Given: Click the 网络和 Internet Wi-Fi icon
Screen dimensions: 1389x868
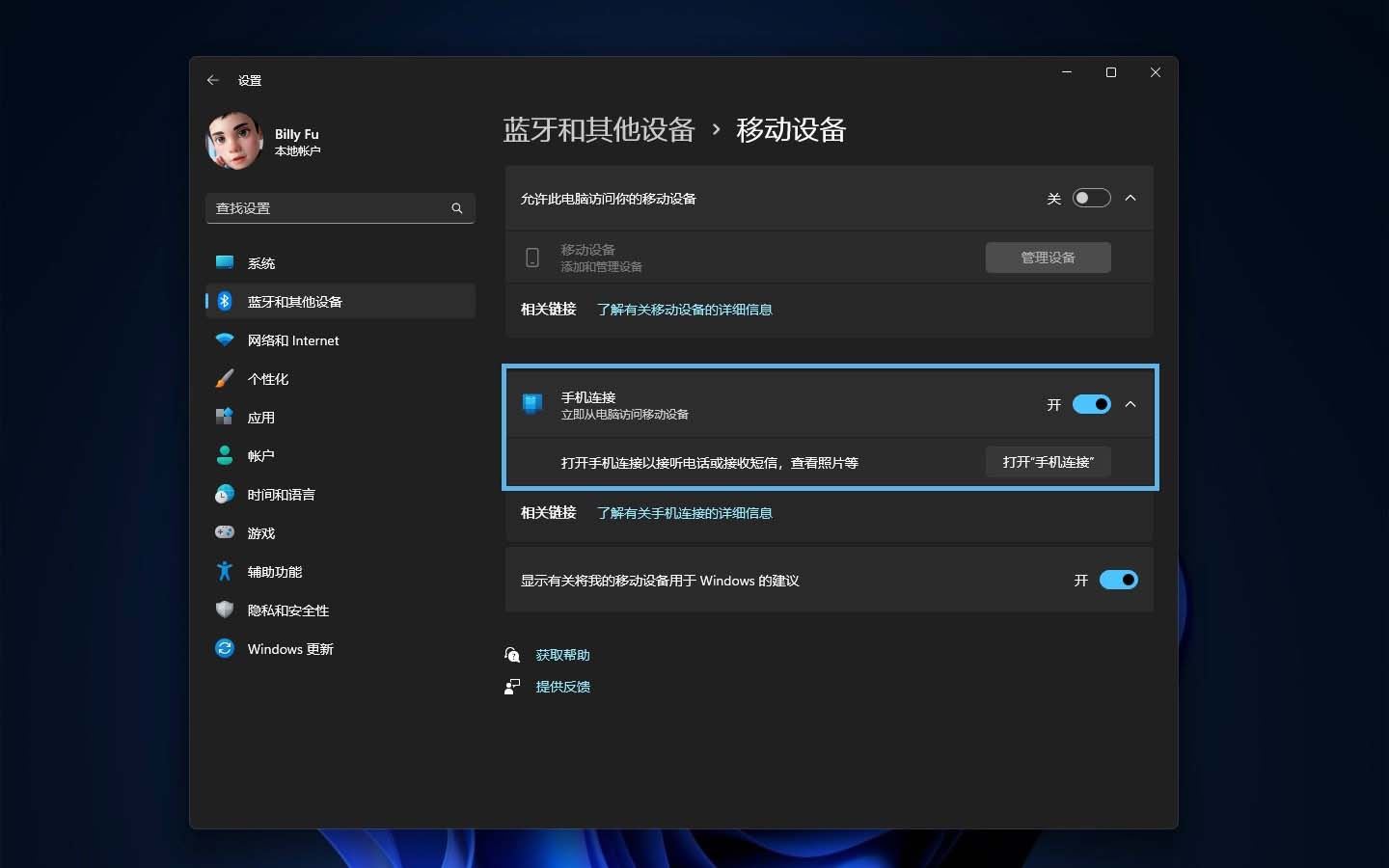Looking at the screenshot, I should tap(225, 340).
